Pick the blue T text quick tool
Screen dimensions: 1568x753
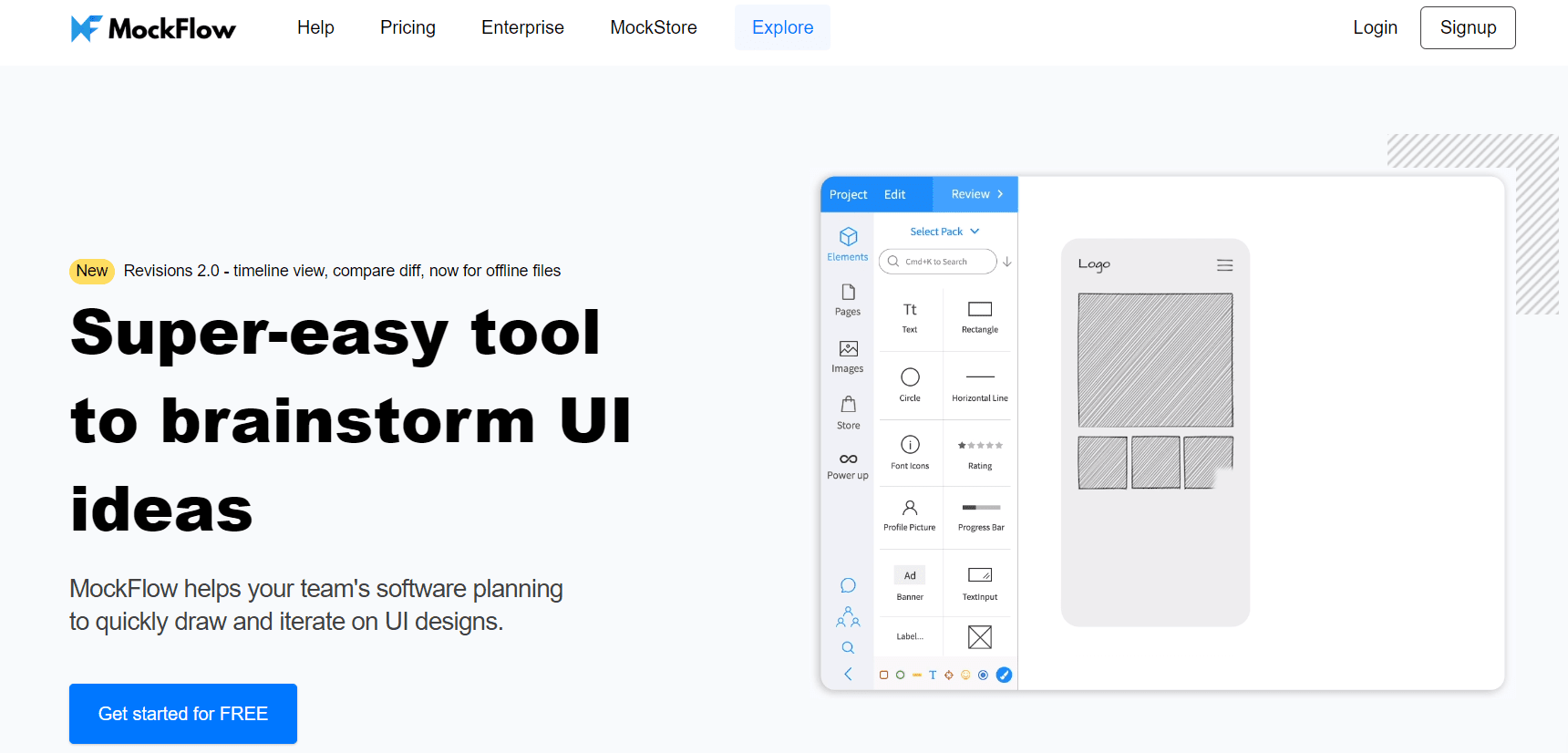(x=933, y=676)
